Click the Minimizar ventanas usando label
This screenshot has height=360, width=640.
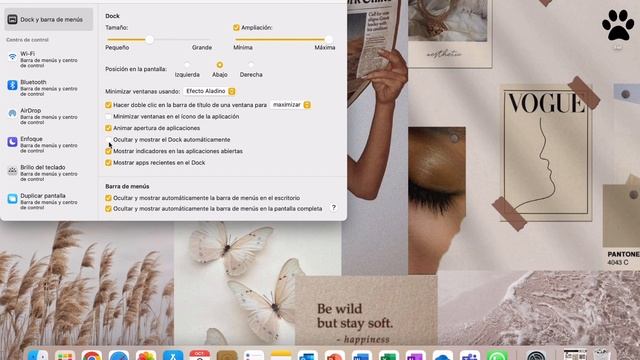(x=142, y=91)
